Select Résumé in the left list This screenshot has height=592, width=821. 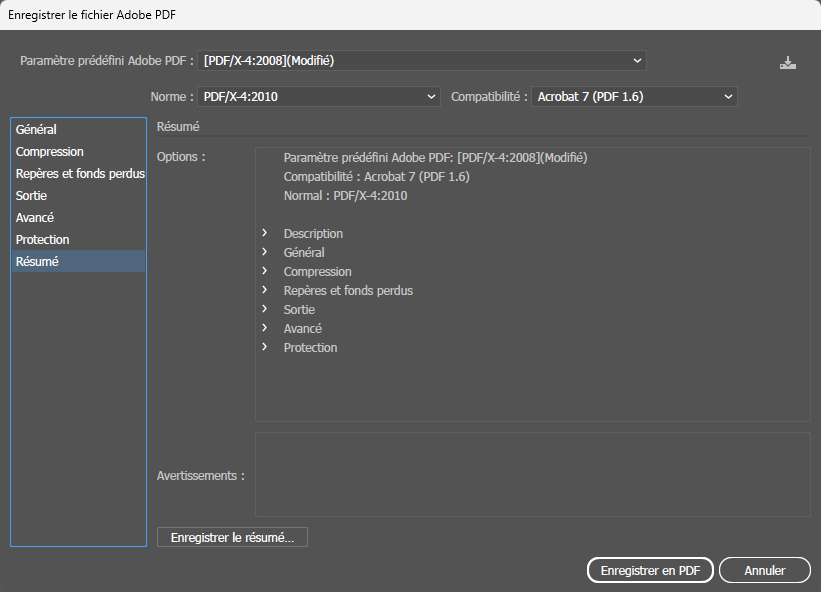(x=38, y=262)
